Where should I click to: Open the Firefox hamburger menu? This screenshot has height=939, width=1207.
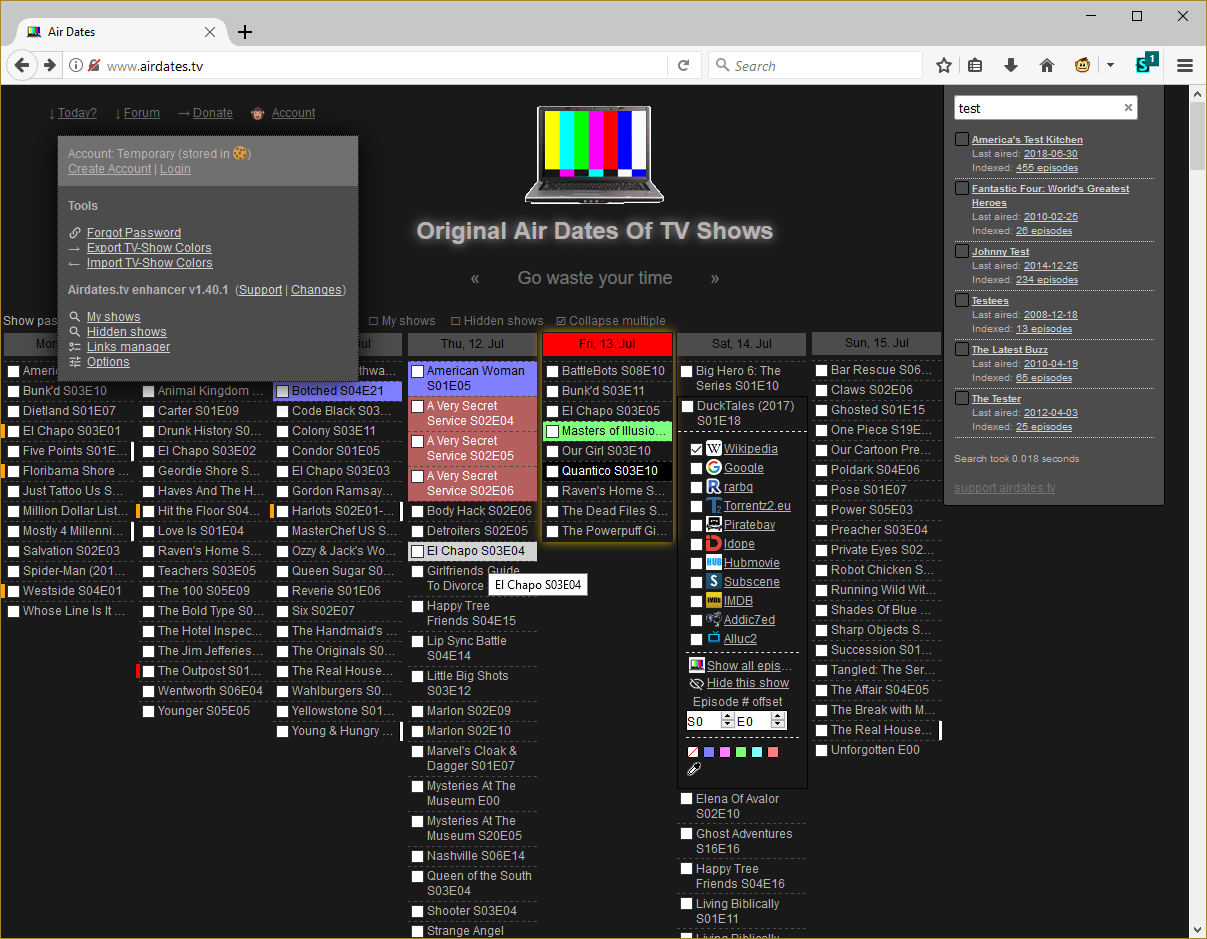[x=1185, y=66]
